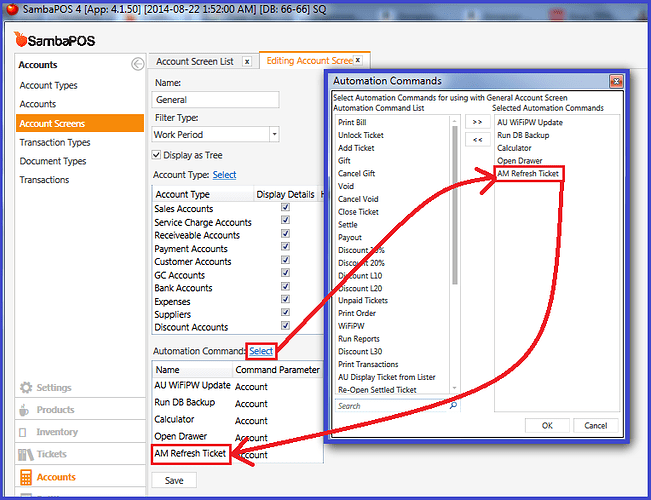
Task: Select Re-Open Settled Ticket in command list
Action: pyautogui.click(x=377, y=390)
